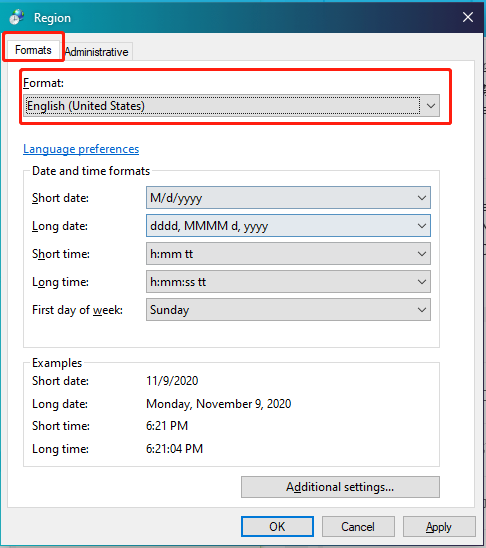Image resolution: width=486 pixels, height=548 pixels.
Task: Click the Long date dddd, MMMM d, yyyy field
Action: point(288,226)
